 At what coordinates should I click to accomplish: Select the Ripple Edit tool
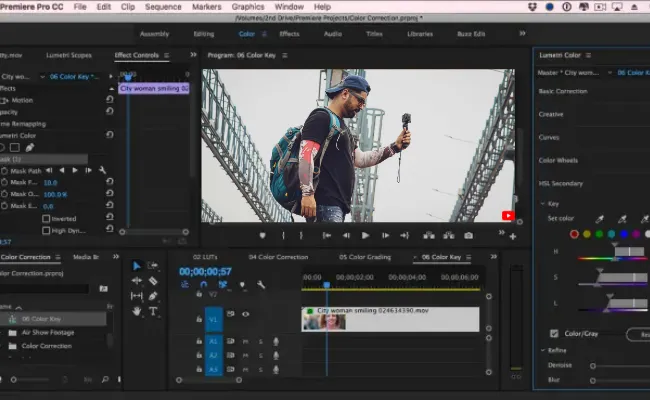(x=136, y=281)
